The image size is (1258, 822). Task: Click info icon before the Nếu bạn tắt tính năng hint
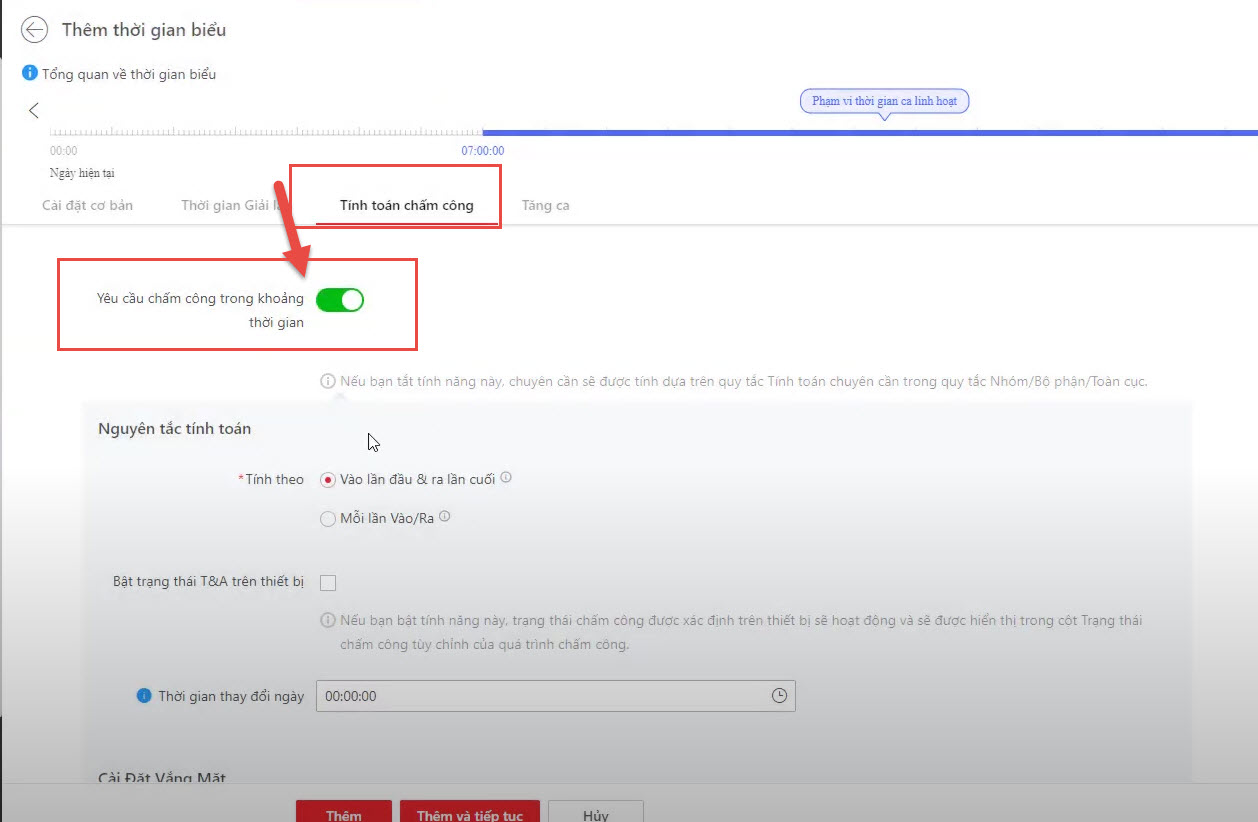tap(327, 381)
